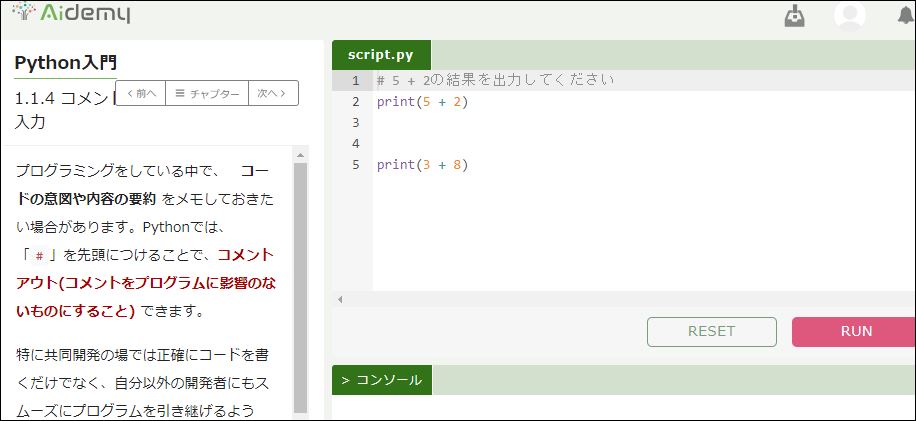This screenshot has height=421, width=916.
Task: Open the Aidemy logo home link
Action: pos(71,13)
